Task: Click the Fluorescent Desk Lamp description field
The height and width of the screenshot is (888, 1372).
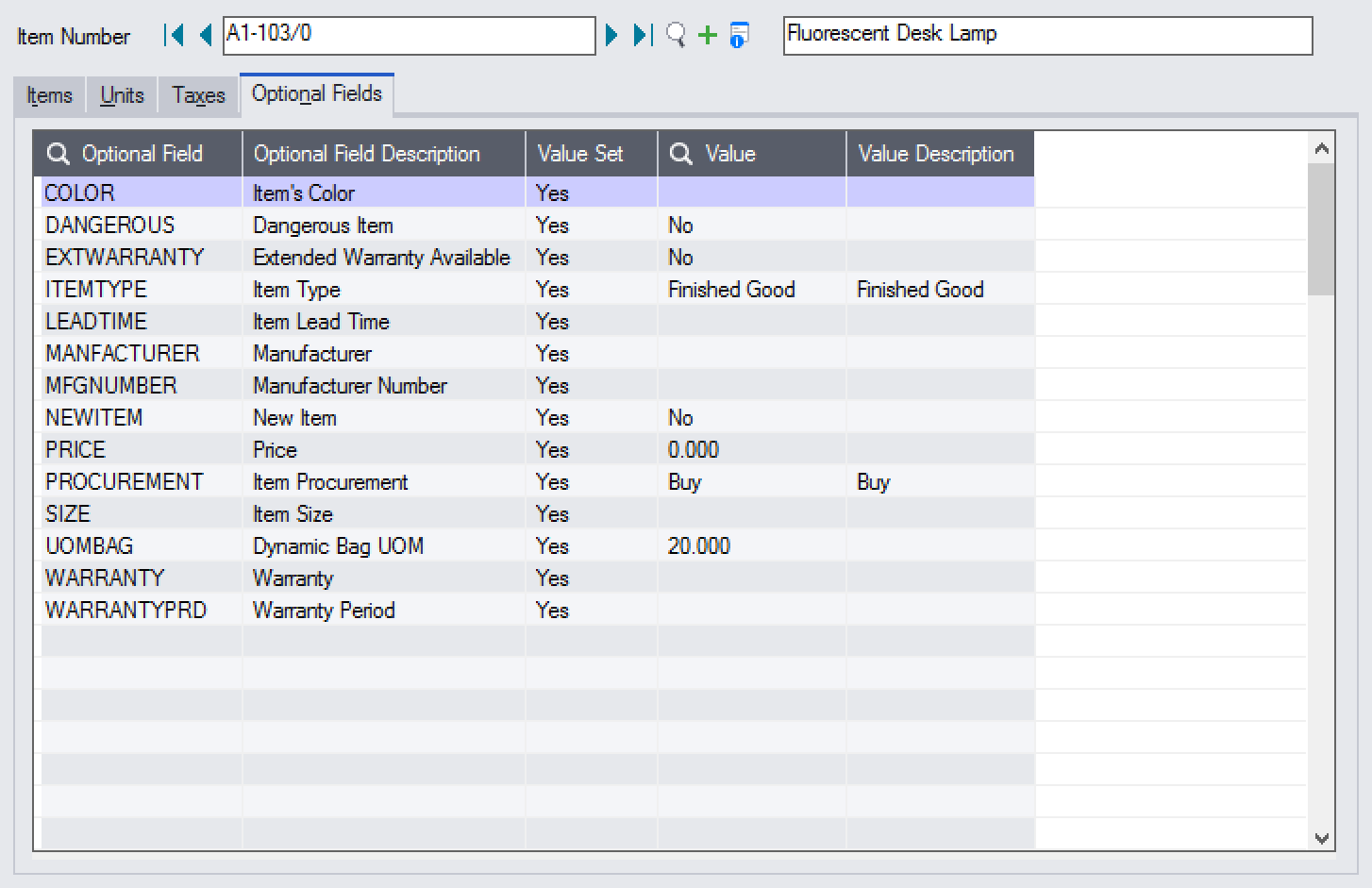Action: pos(1048,36)
